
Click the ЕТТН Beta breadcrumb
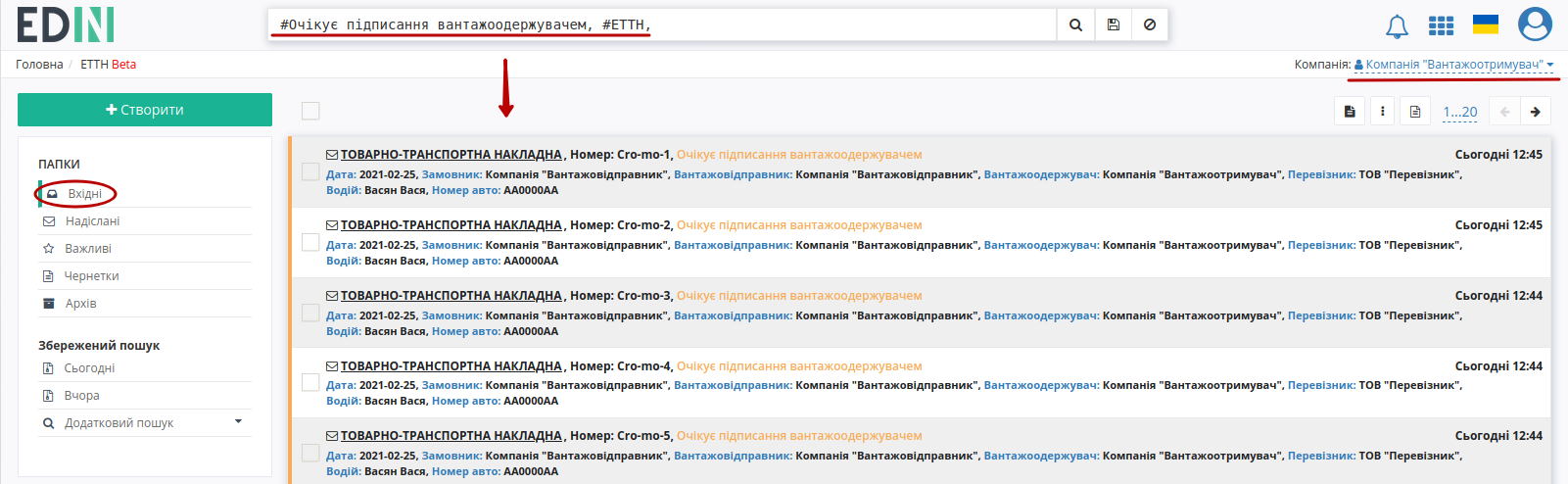108,65
